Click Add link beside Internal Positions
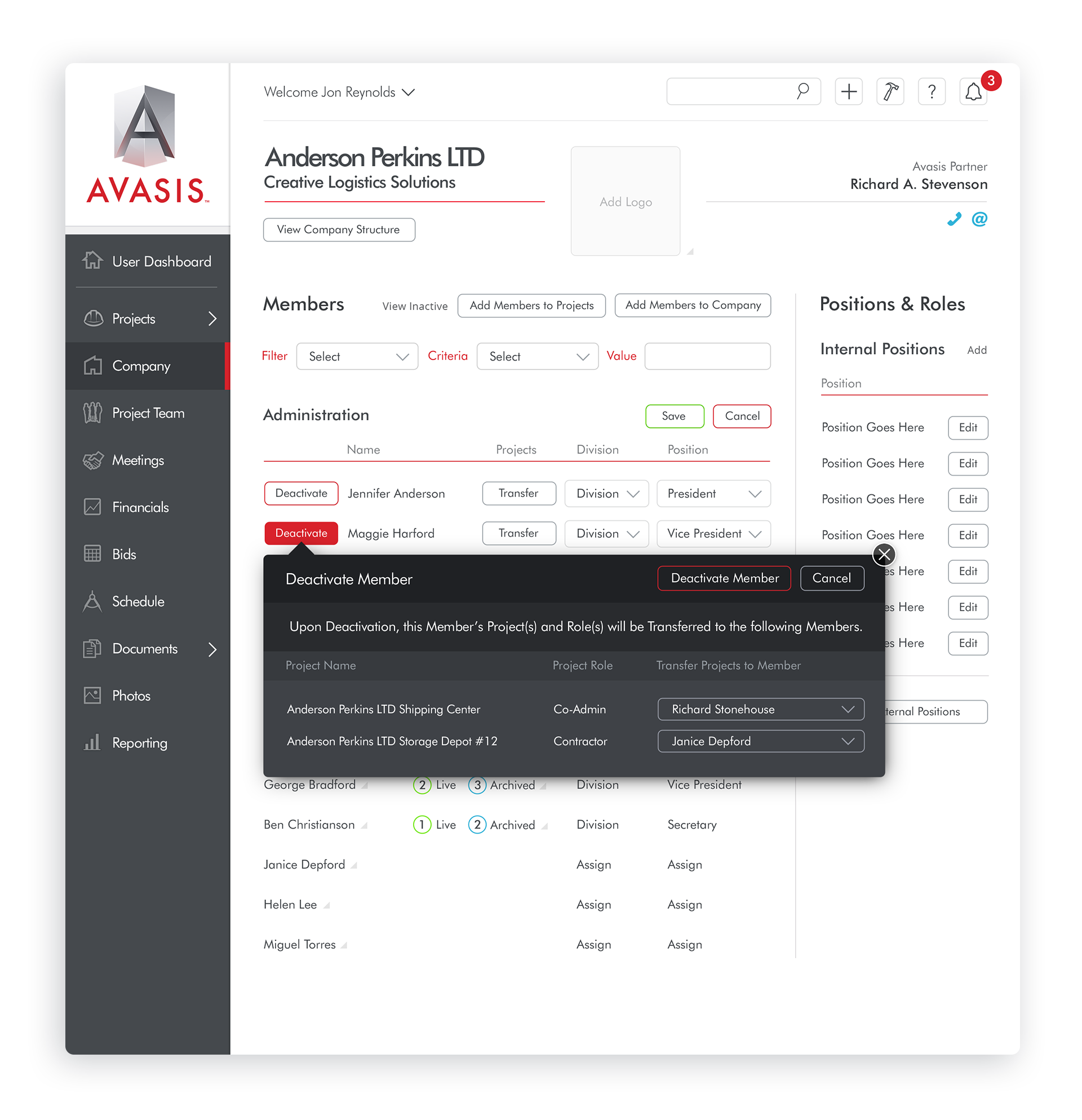1082x1120 pixels. (x=976, y=349)
